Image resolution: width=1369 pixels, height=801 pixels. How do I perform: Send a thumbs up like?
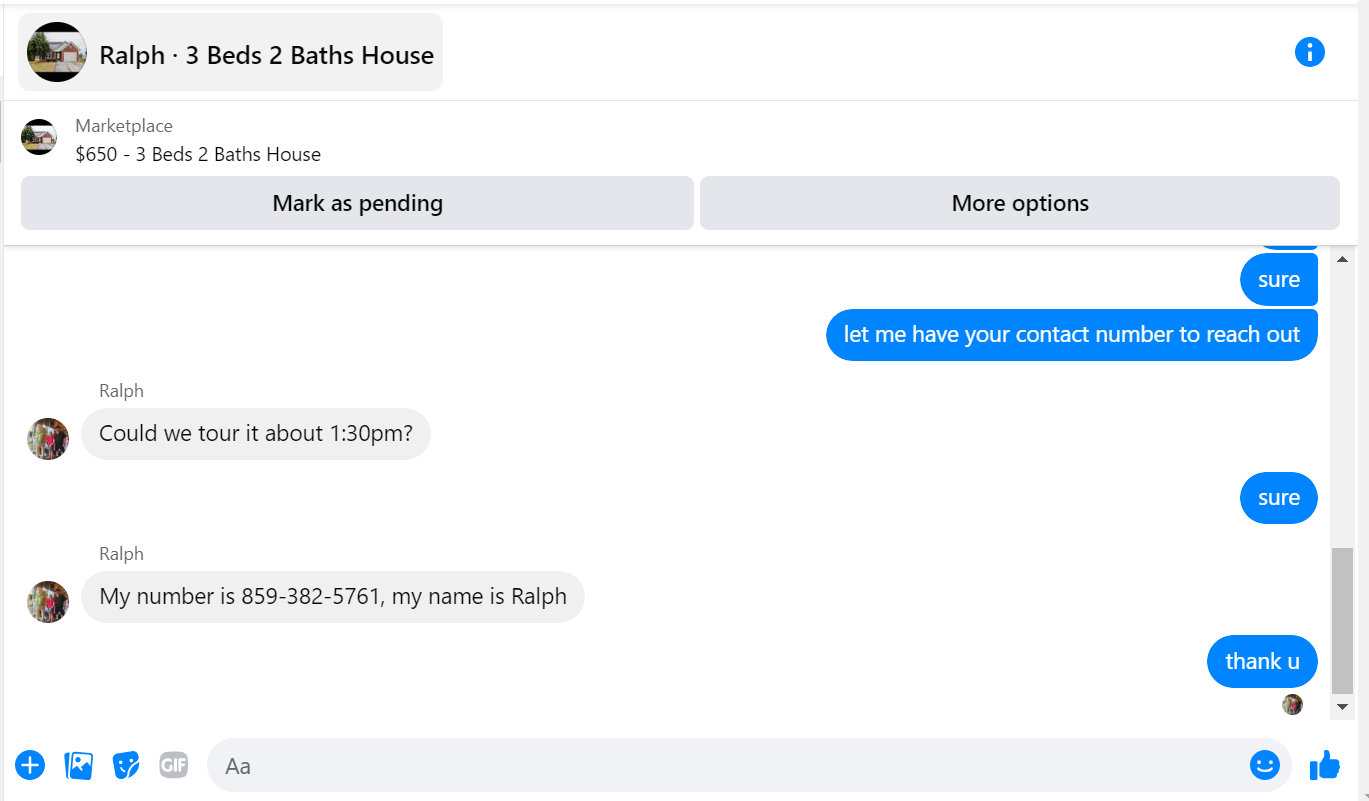tap(1324, 765)
